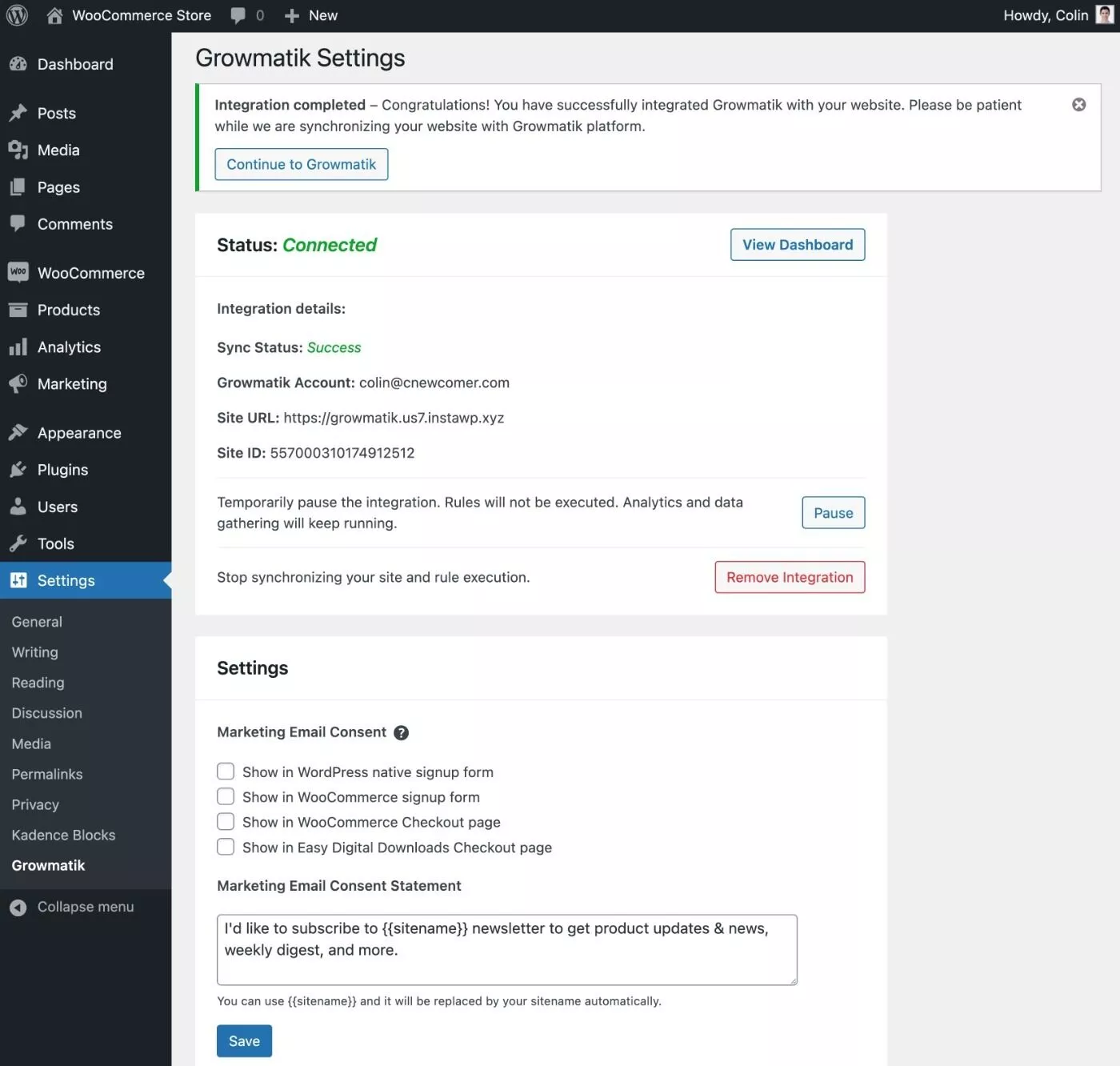
Task: Tick Show in WooCommerce Checkout page
Action: point(226,822)
